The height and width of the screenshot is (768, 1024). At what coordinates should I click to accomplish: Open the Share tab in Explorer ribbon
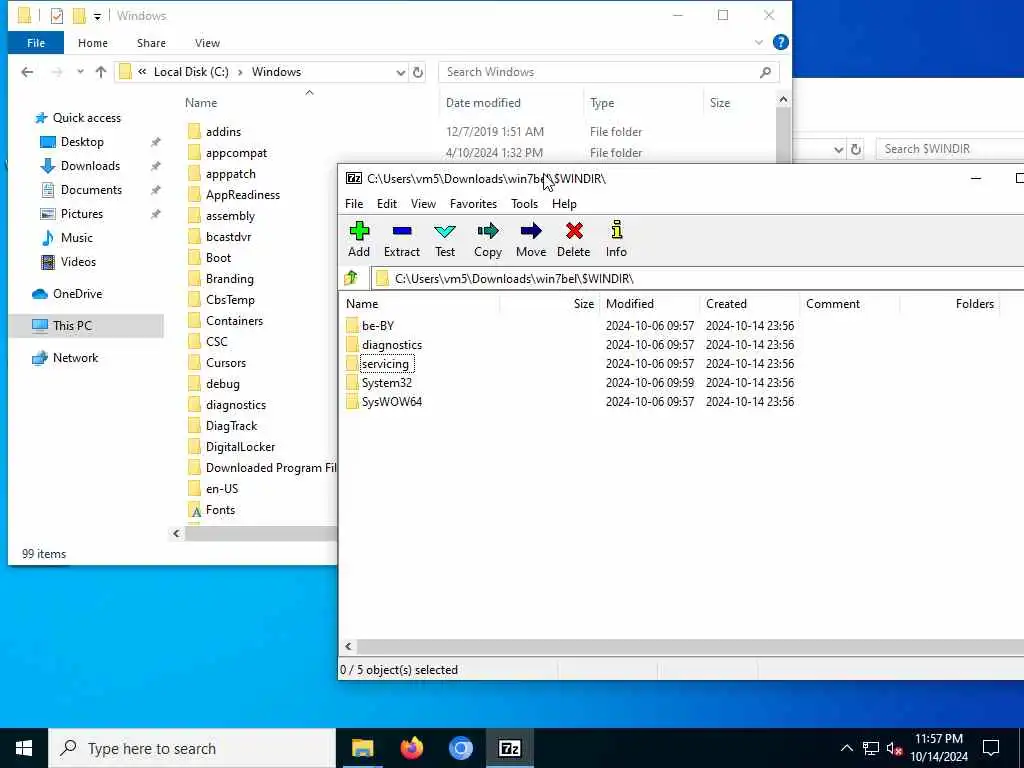click(x=151, y=43)
